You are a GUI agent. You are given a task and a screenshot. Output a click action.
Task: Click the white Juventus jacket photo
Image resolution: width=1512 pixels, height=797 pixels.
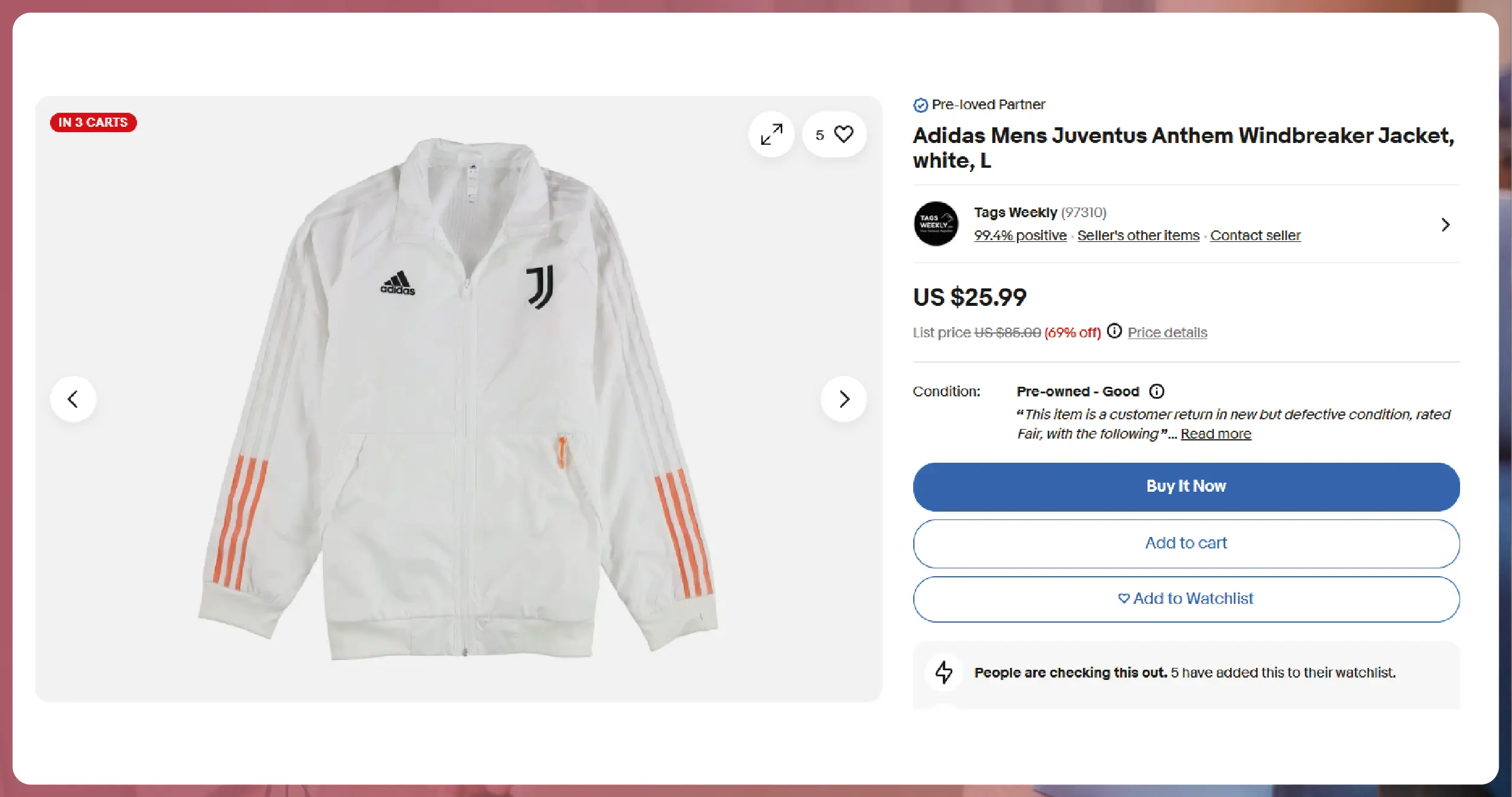pyautogui.click(x=459, y=399)
